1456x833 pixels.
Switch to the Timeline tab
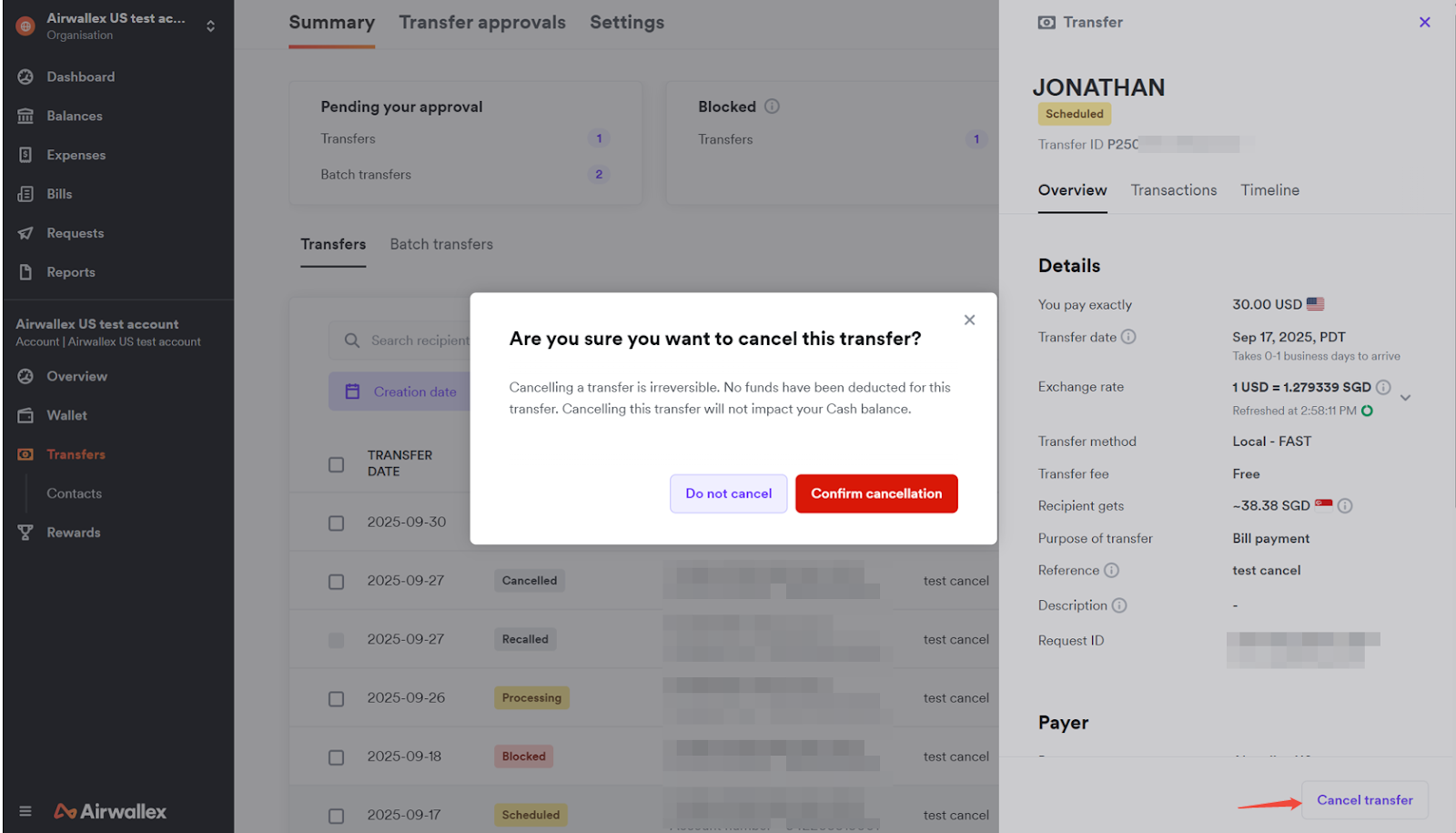[x=1269, y=190]
